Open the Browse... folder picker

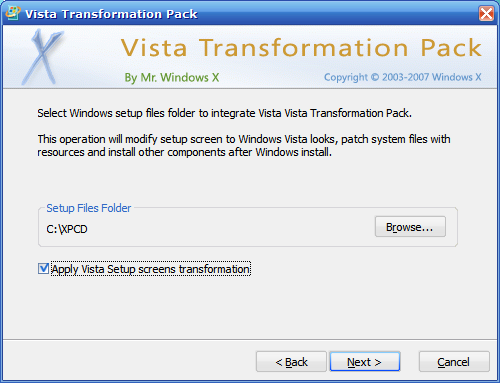[410, 227]
